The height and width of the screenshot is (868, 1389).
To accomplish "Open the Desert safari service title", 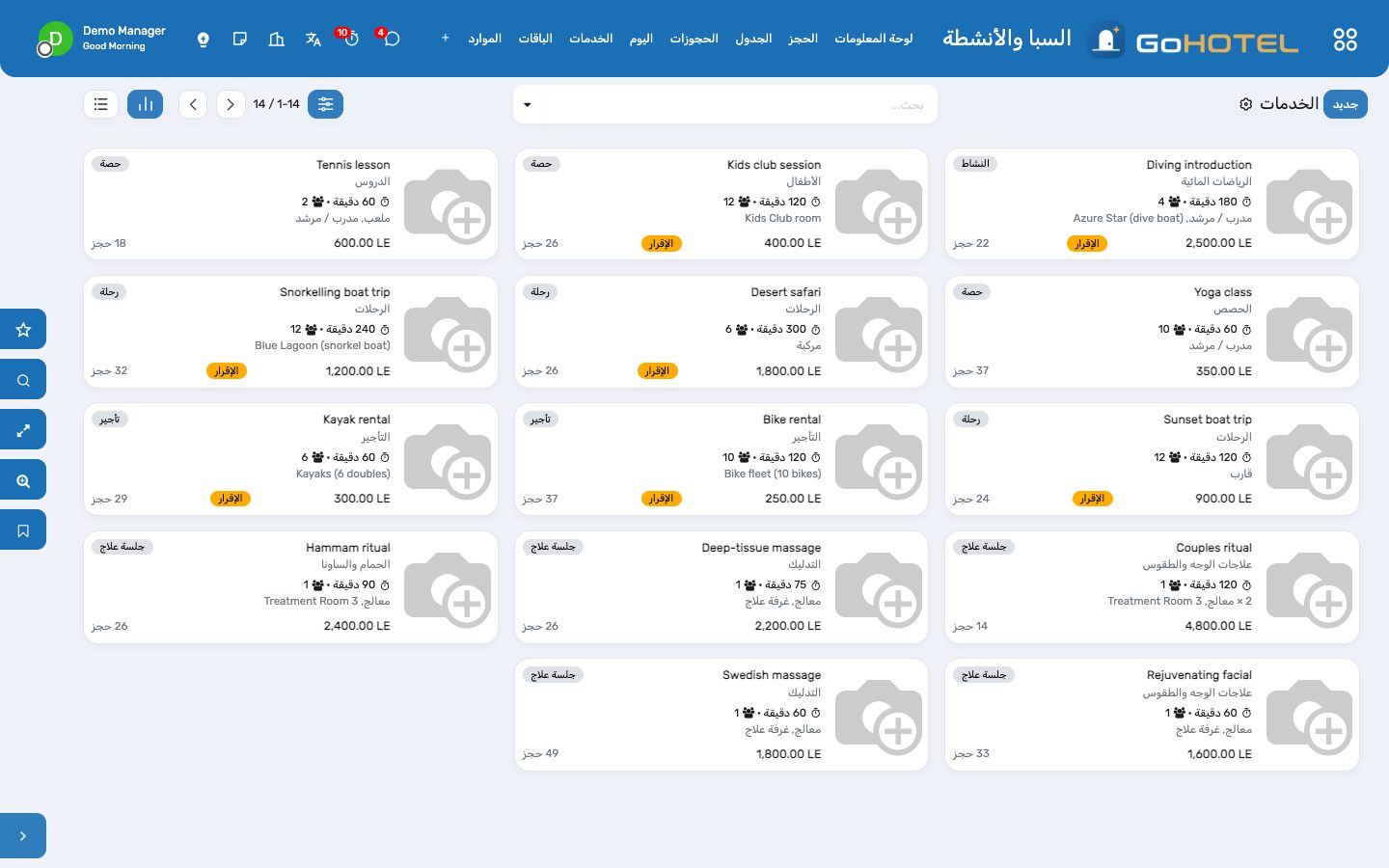I will click(x=786, y=292).
